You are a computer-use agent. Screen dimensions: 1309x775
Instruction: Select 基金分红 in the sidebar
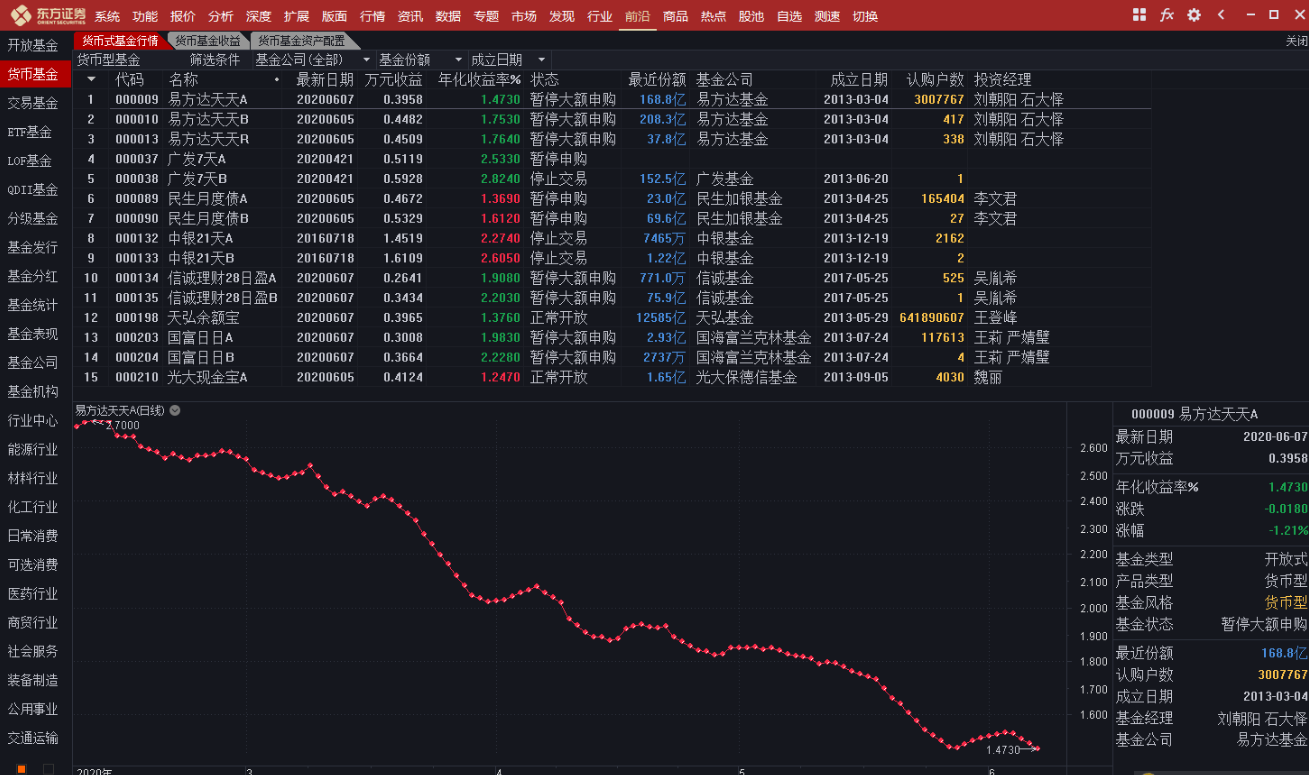pyautogui.click(x=33, y=276)
